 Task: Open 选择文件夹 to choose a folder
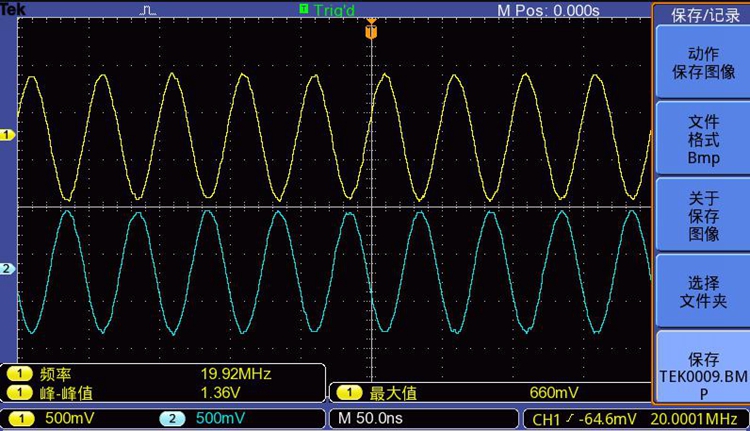point(703,291)
